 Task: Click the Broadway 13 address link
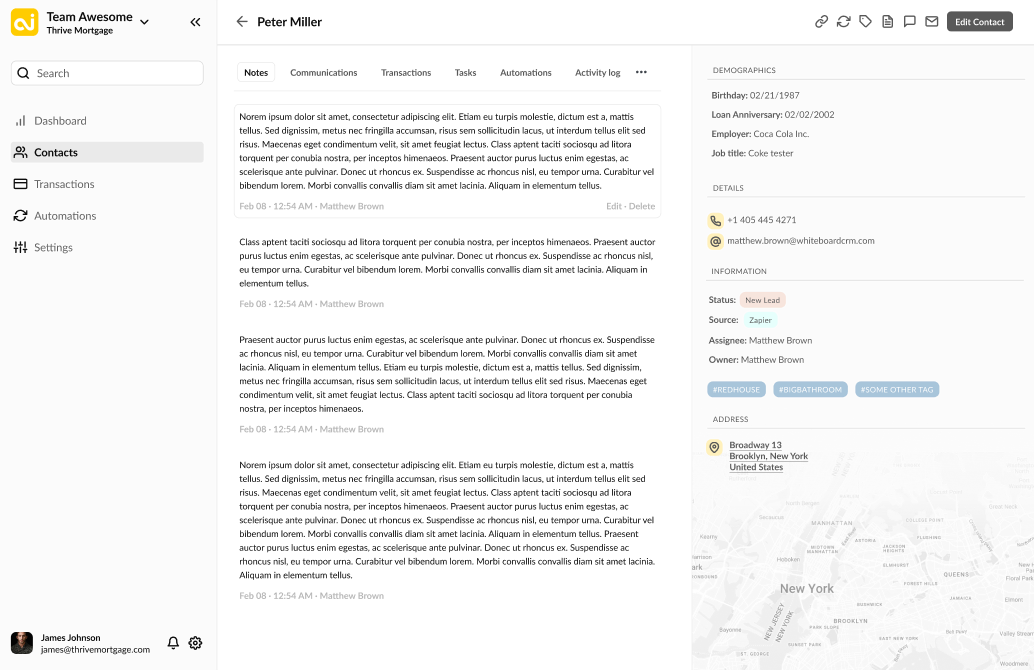point(755,445)
